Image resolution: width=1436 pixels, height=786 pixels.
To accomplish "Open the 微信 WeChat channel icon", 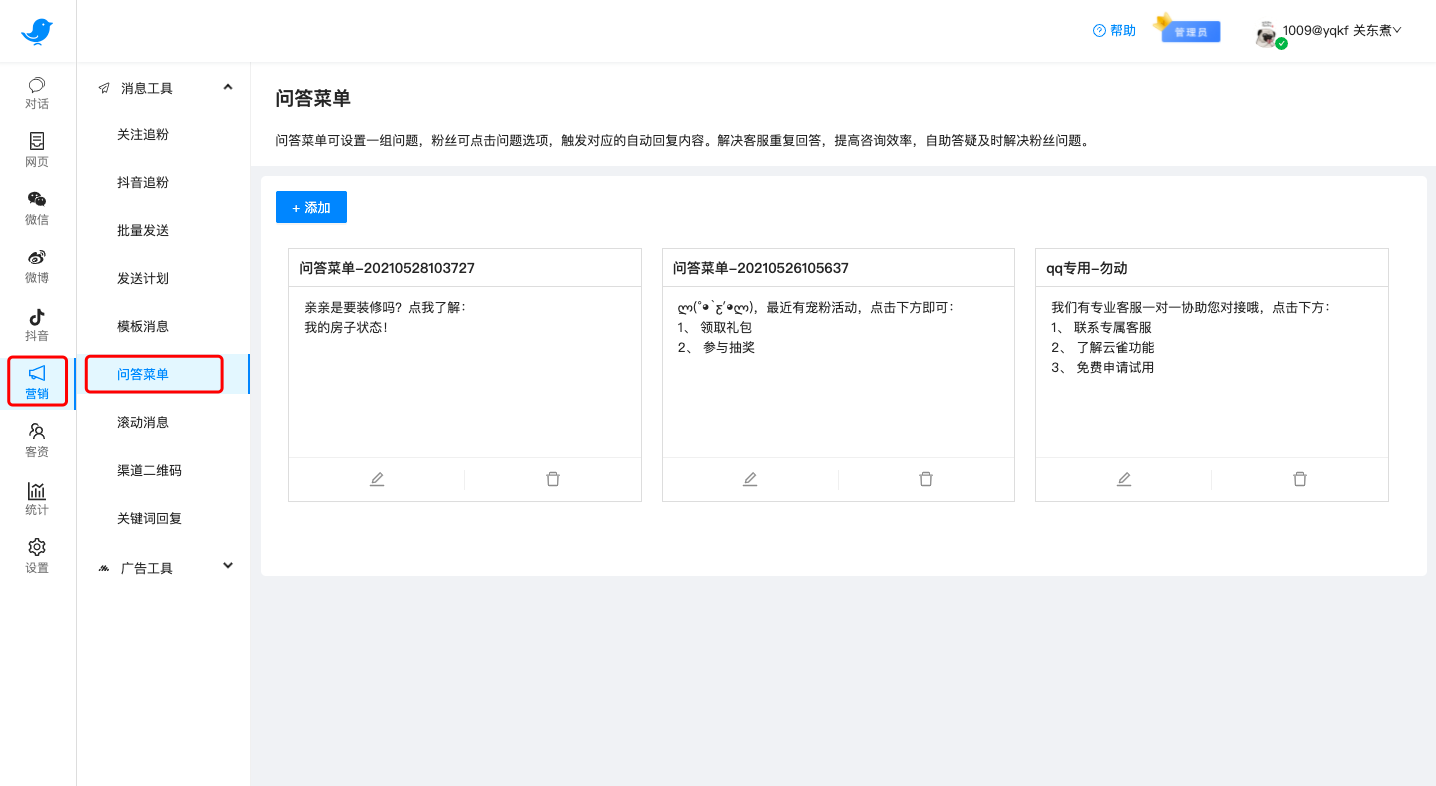I will click(36, 209).
